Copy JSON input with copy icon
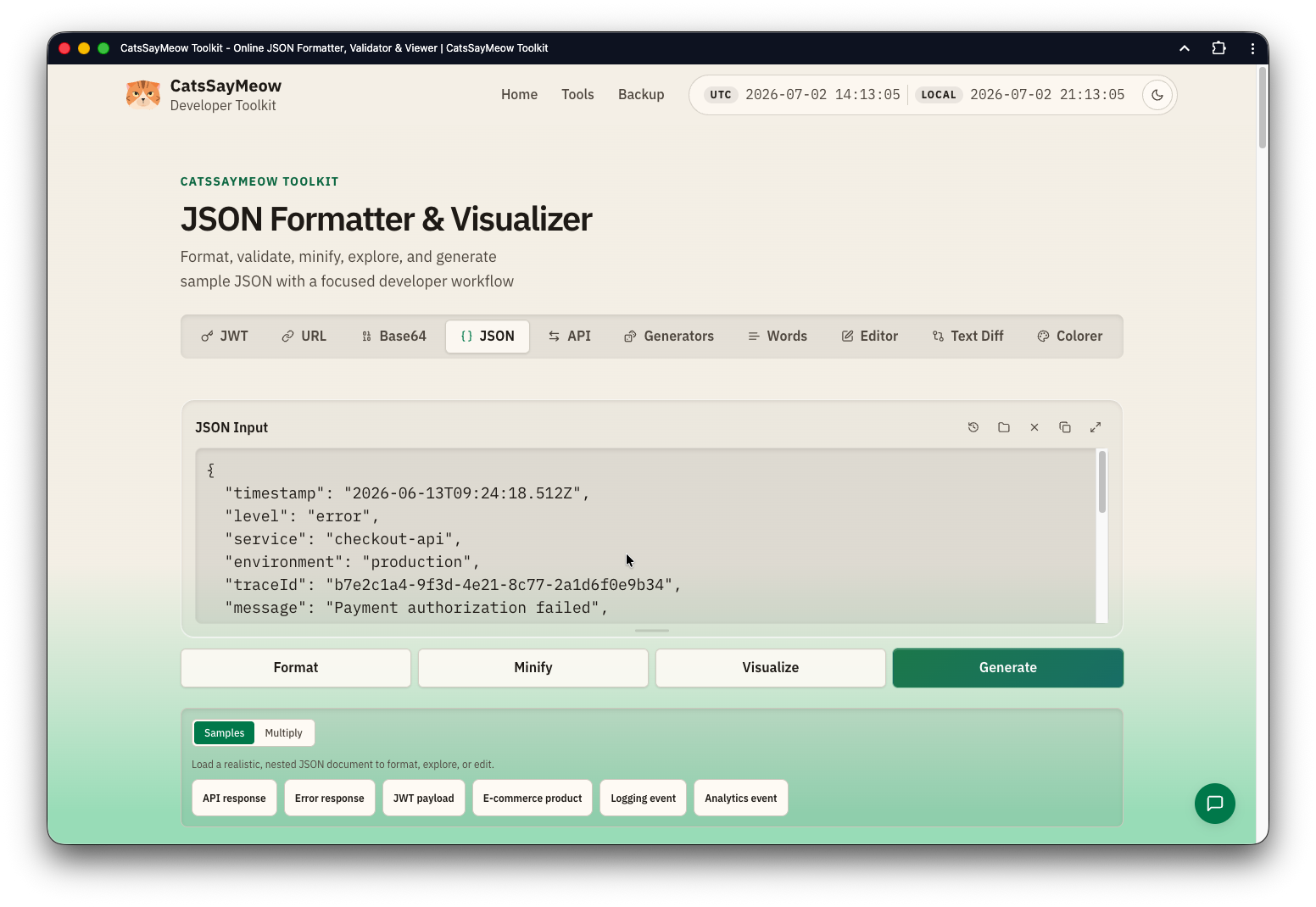Viewport: 1316px width, 907px height. 1065,427
